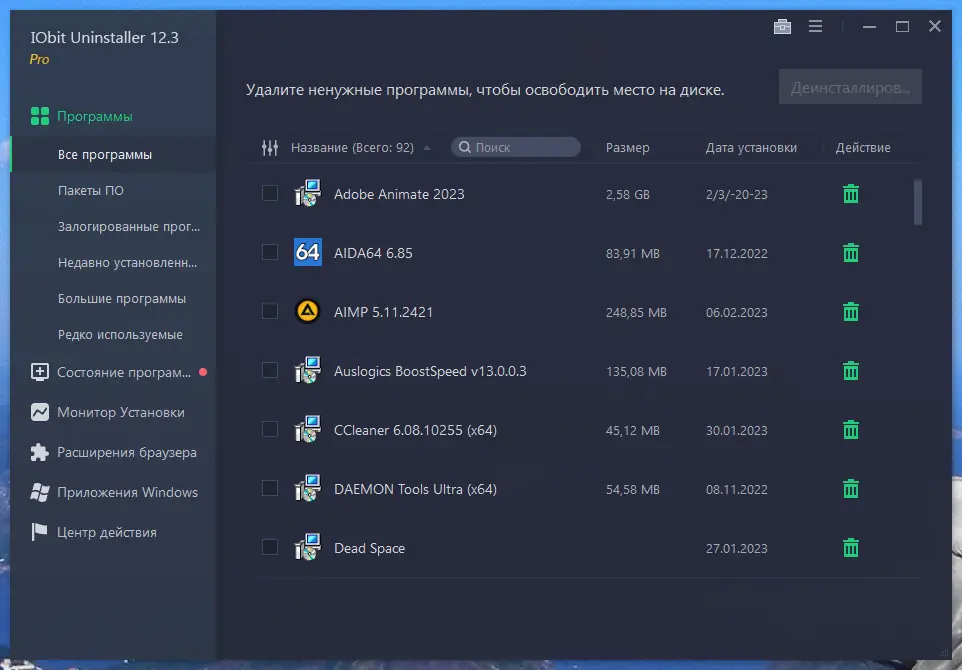Sort the list by Дата установки column
The height and width of the screenshot is (670, 962).
[x=751, y=148]
